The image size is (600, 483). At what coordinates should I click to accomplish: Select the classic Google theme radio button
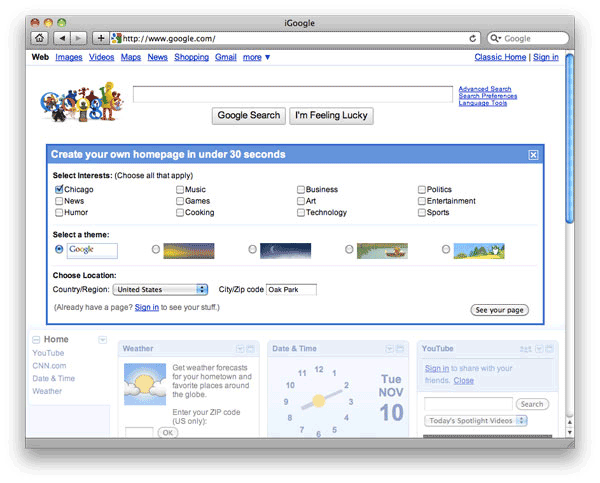pyautogui.click(x=59, y=249)
